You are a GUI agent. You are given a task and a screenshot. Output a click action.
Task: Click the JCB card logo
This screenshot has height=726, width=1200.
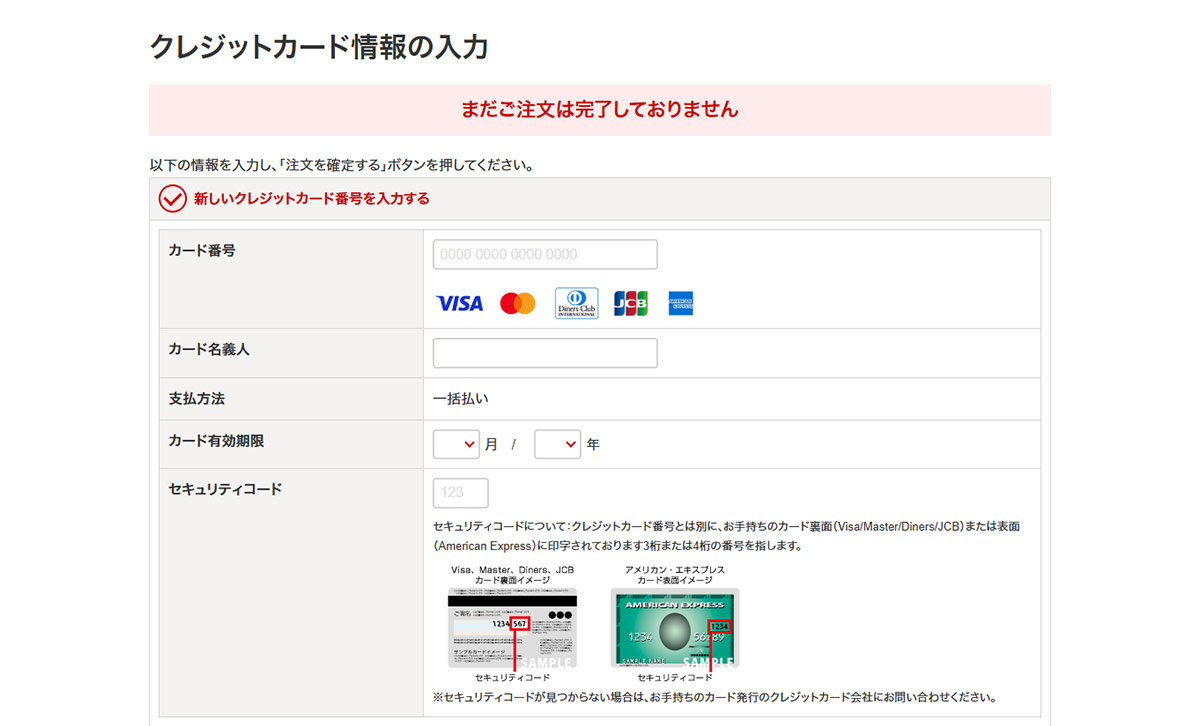631,303
